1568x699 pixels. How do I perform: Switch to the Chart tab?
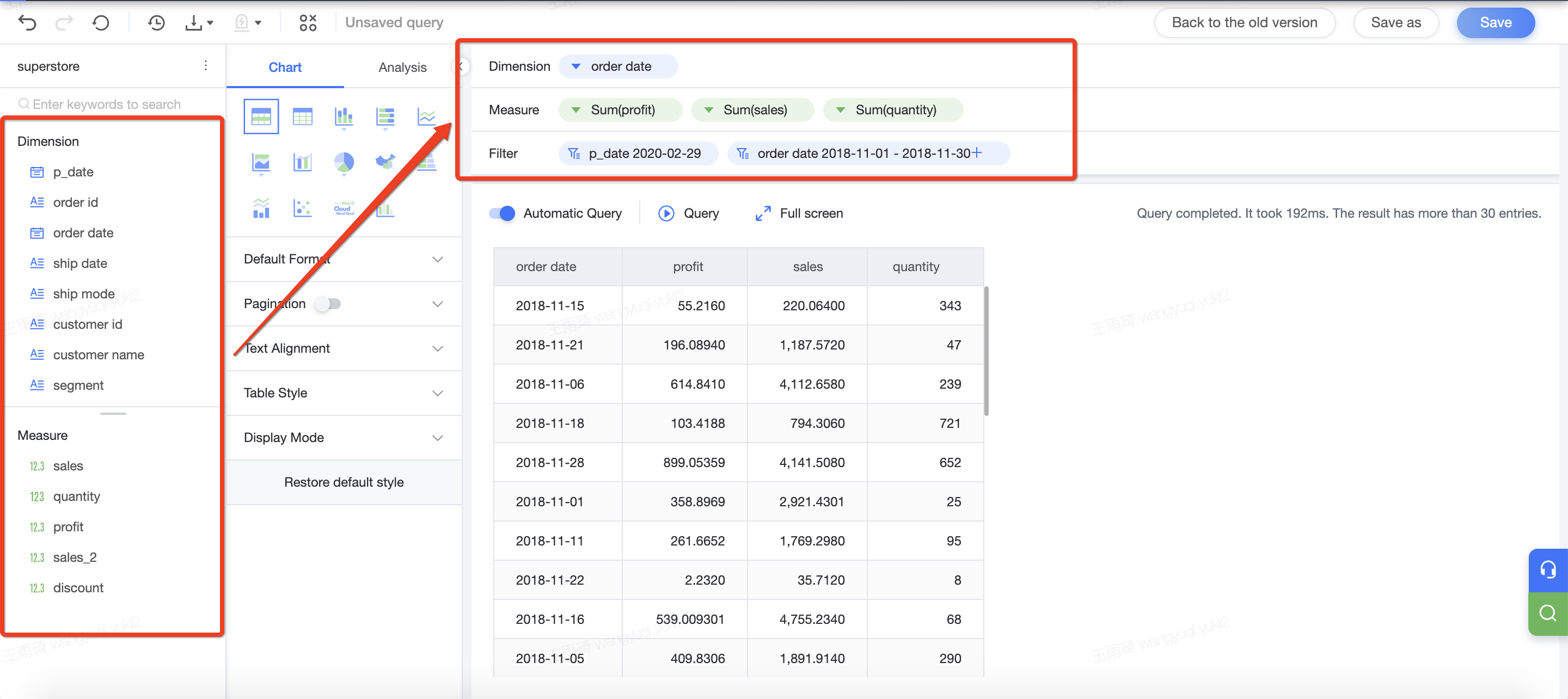(285, 67)
